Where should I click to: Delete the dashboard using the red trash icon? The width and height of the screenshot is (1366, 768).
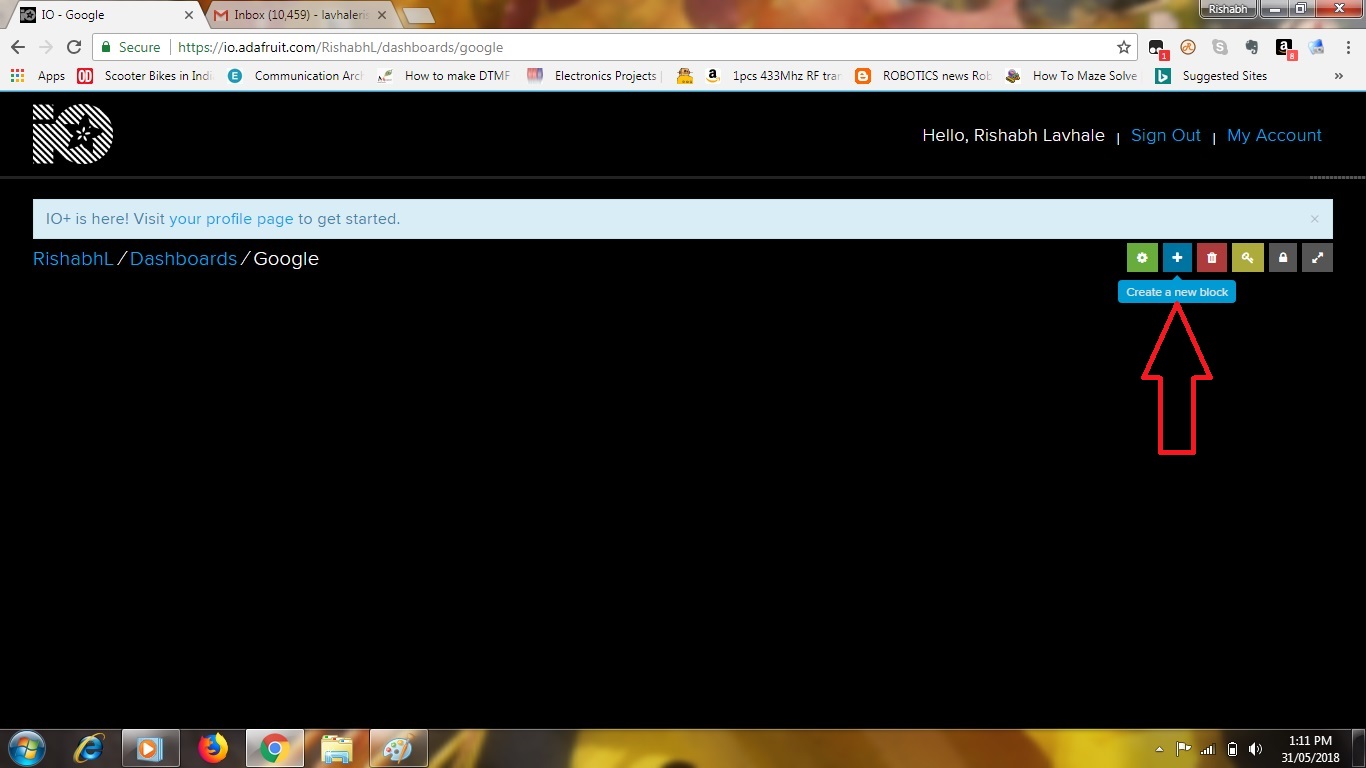click(x=1212, y=258)
